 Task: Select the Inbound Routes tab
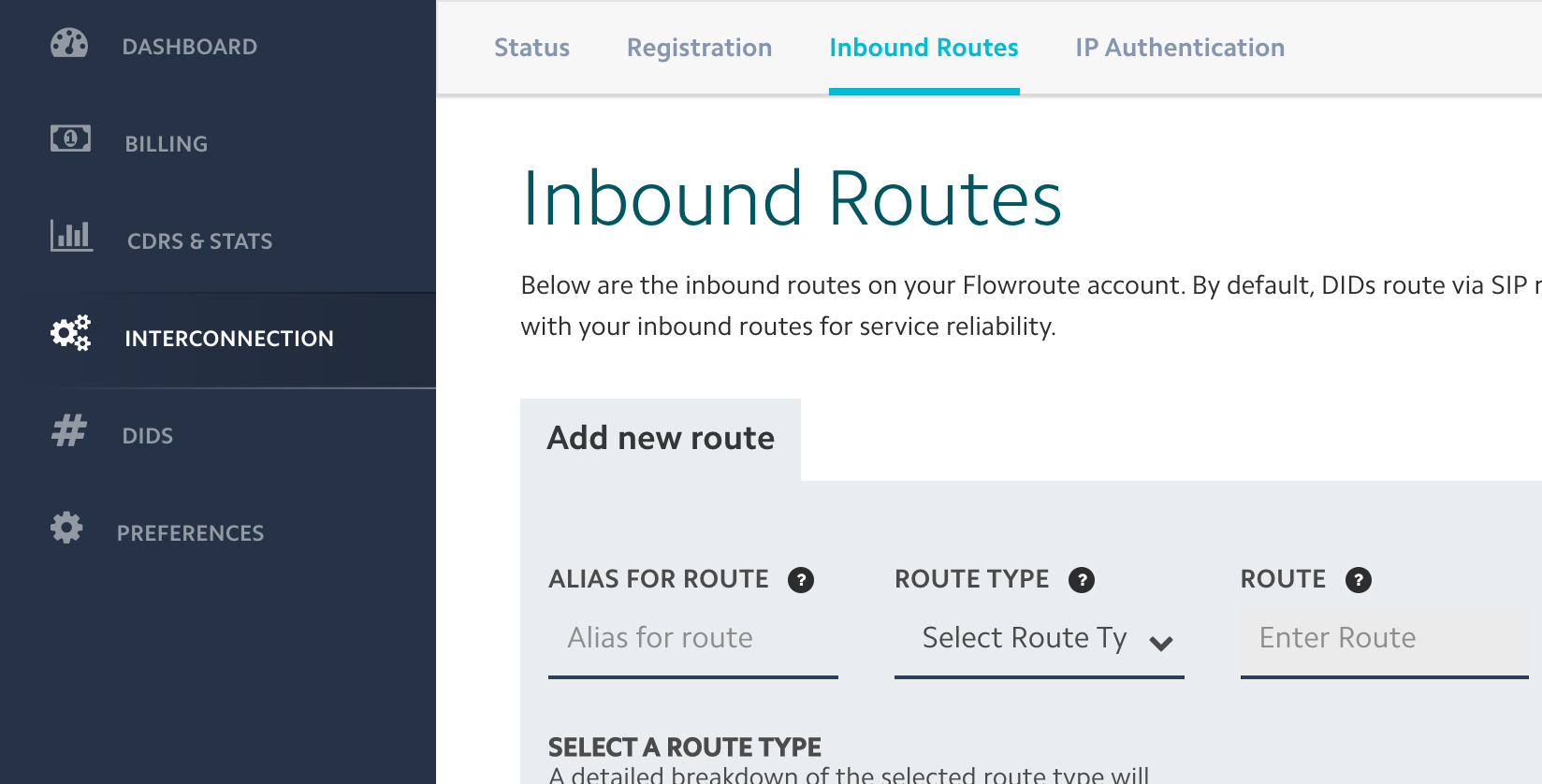point(924,48)
